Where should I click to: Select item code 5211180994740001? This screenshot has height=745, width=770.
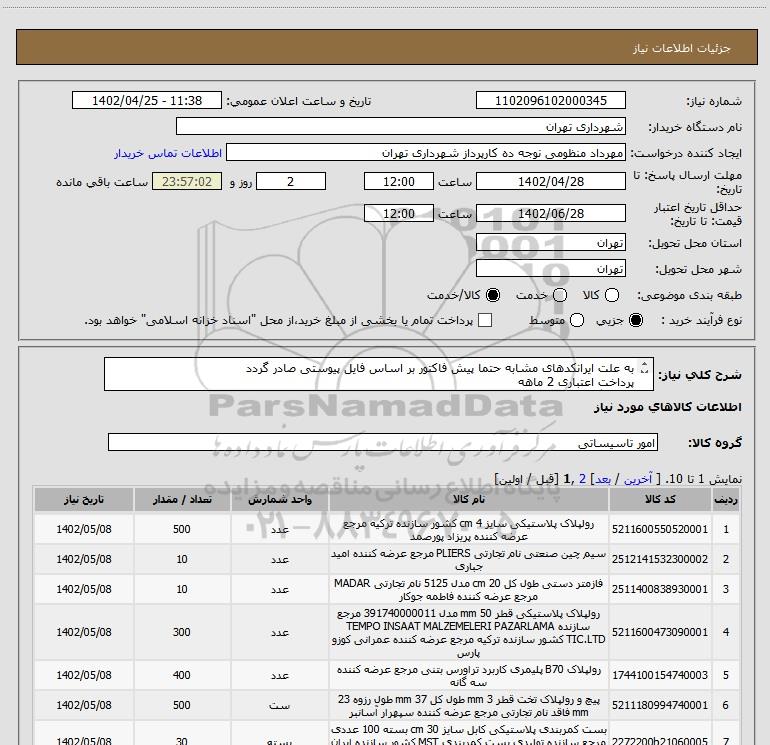coord(660,705)
